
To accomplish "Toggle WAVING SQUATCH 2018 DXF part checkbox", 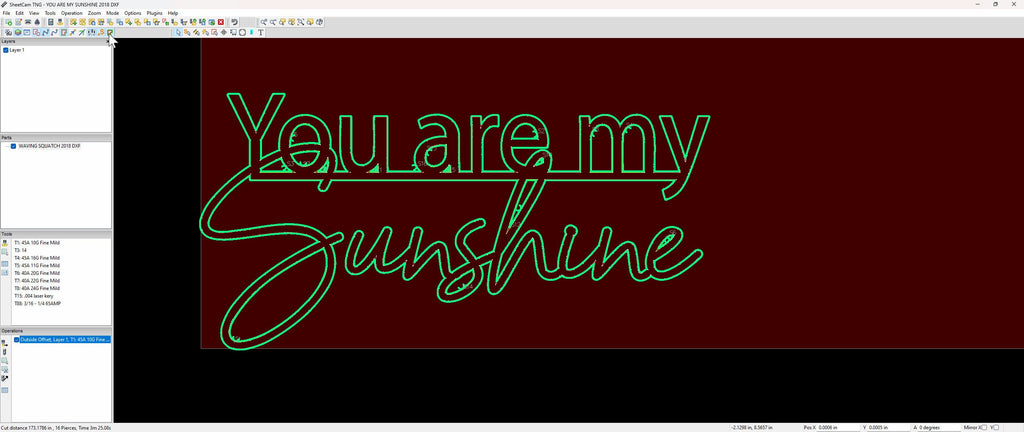I will [13, 146].
